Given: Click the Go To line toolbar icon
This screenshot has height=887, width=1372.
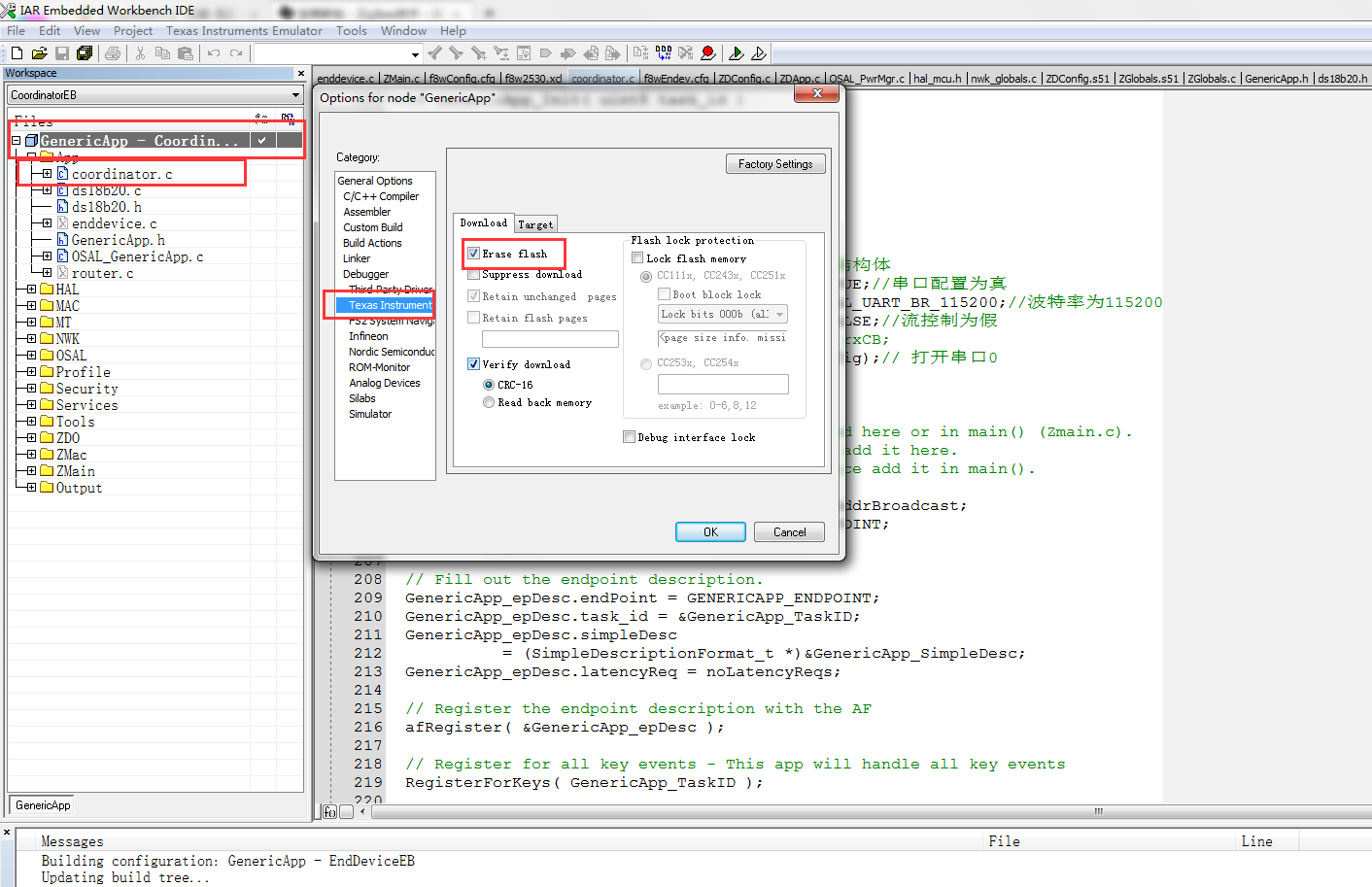Looking at the screenshot, I should point(524,53).
